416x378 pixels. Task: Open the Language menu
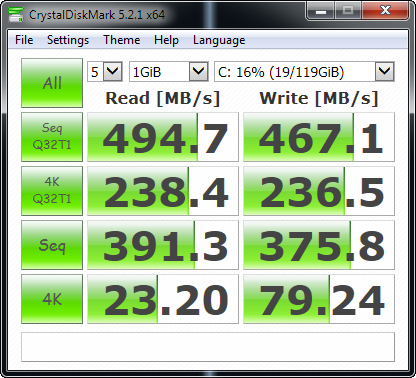click(219, 40)
